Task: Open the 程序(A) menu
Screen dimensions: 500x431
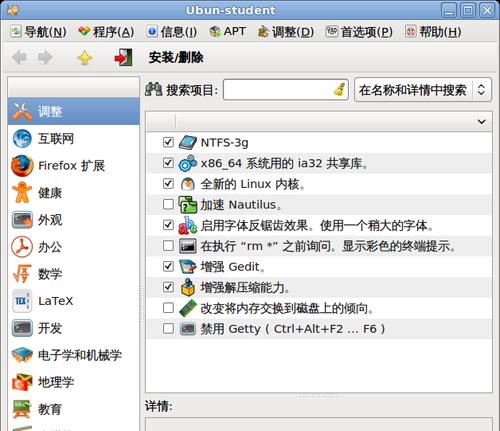Action: (x=106, y=32)
